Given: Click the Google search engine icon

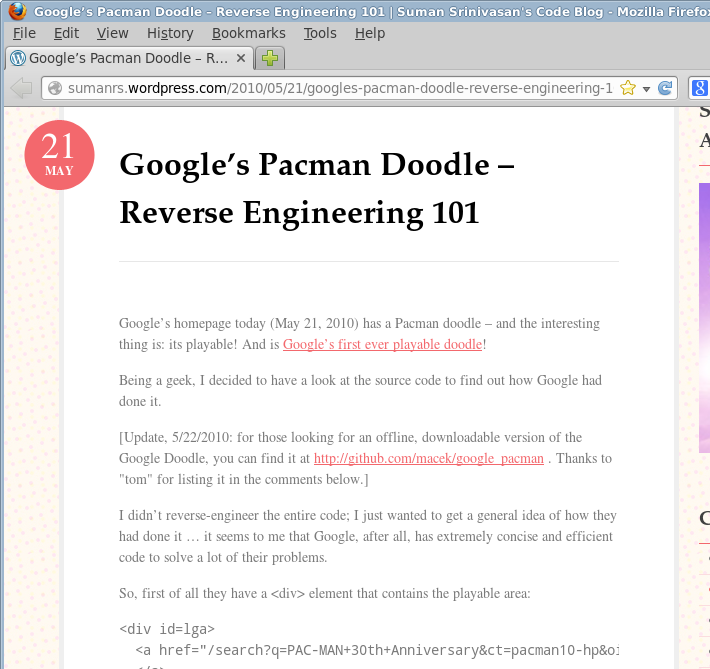Looking at the screenshot, I should coord(699,88).
